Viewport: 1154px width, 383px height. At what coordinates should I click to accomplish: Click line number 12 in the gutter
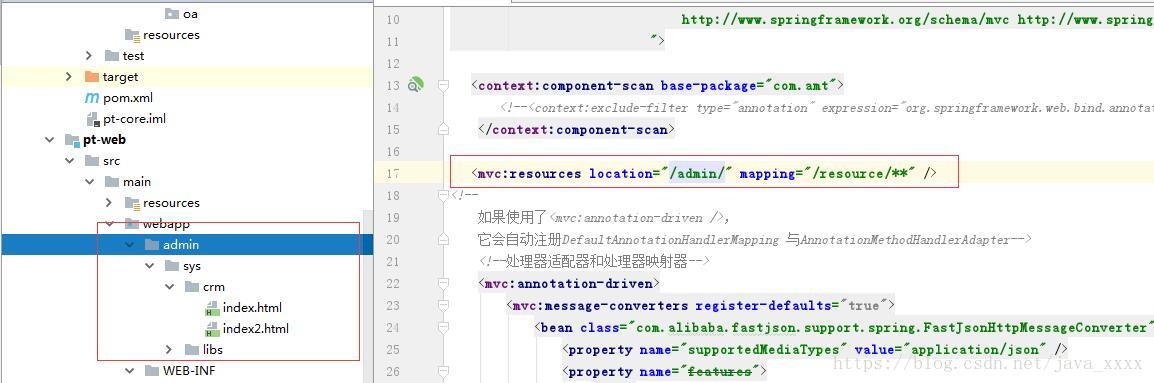click(392, 63)
